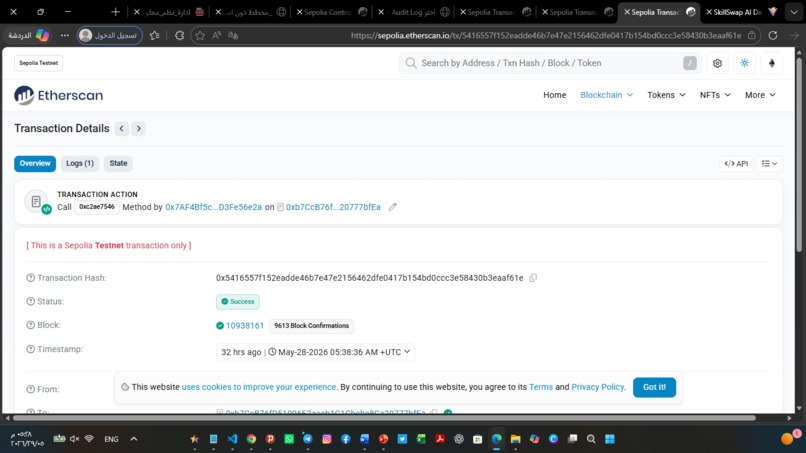806x453 pixels.
Task: Open the list view options dropdown
Action: click(770, 164)
